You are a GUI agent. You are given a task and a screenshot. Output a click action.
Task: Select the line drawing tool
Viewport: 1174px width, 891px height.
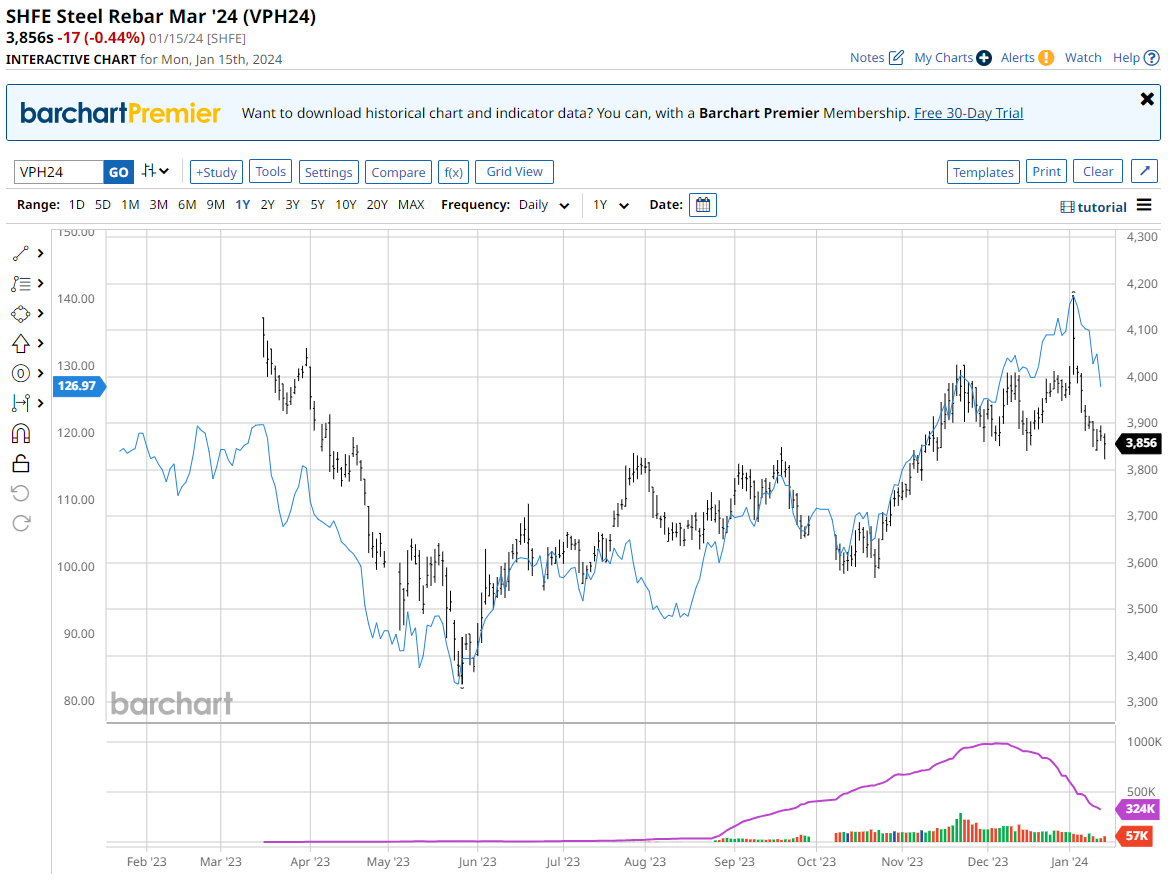point(21,253)
